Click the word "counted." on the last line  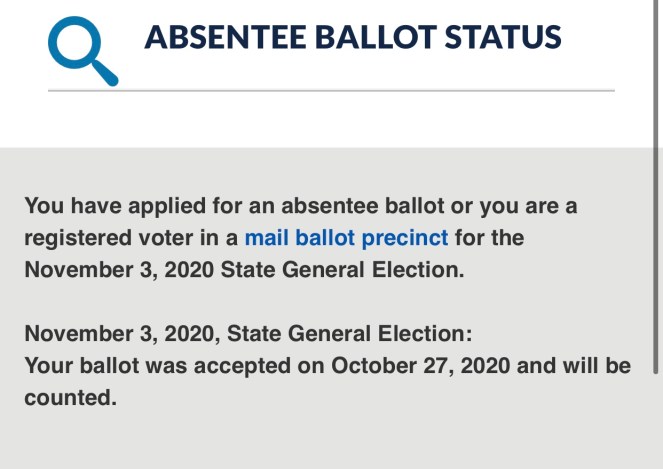click(70, 398)
